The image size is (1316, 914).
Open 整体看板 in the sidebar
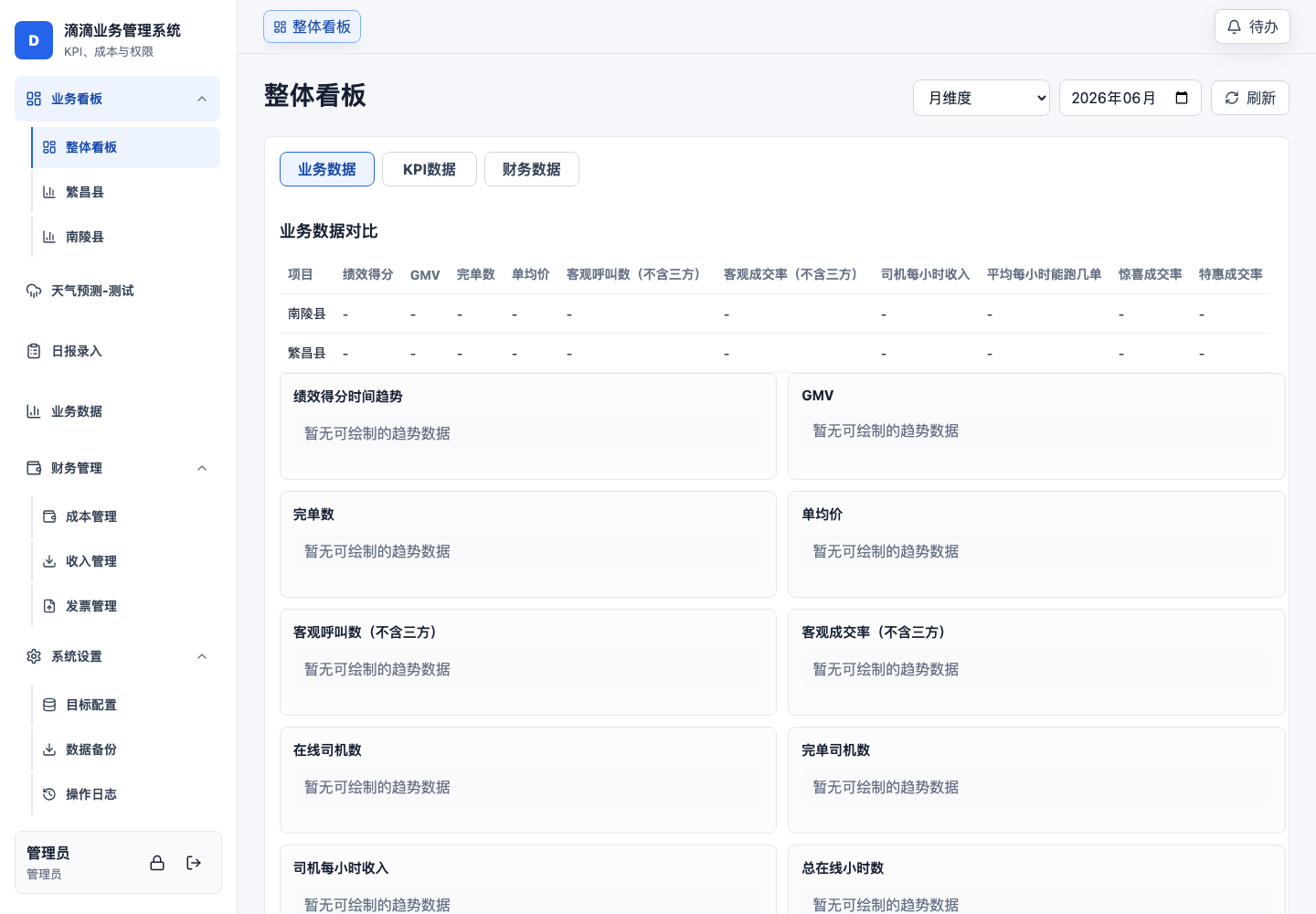[x=126, y=147]
